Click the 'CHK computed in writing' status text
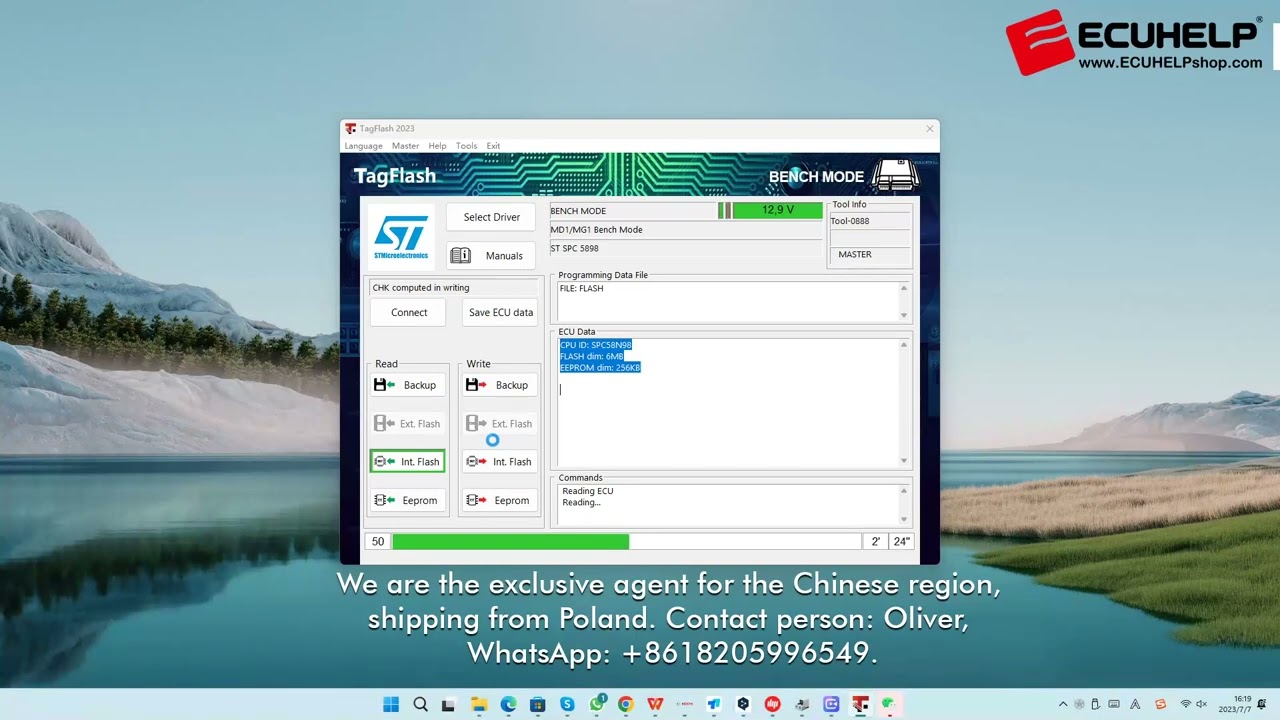The image size is (1280, 720). click(421, 288)
